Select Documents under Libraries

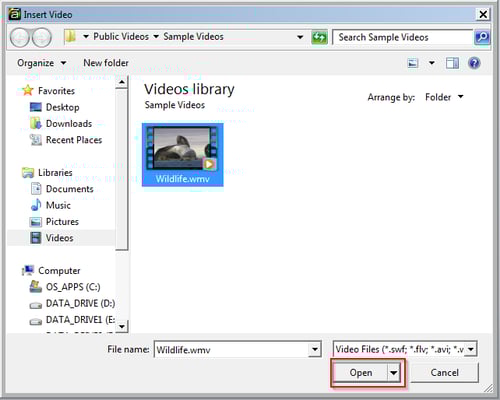(x=69, y=189)
